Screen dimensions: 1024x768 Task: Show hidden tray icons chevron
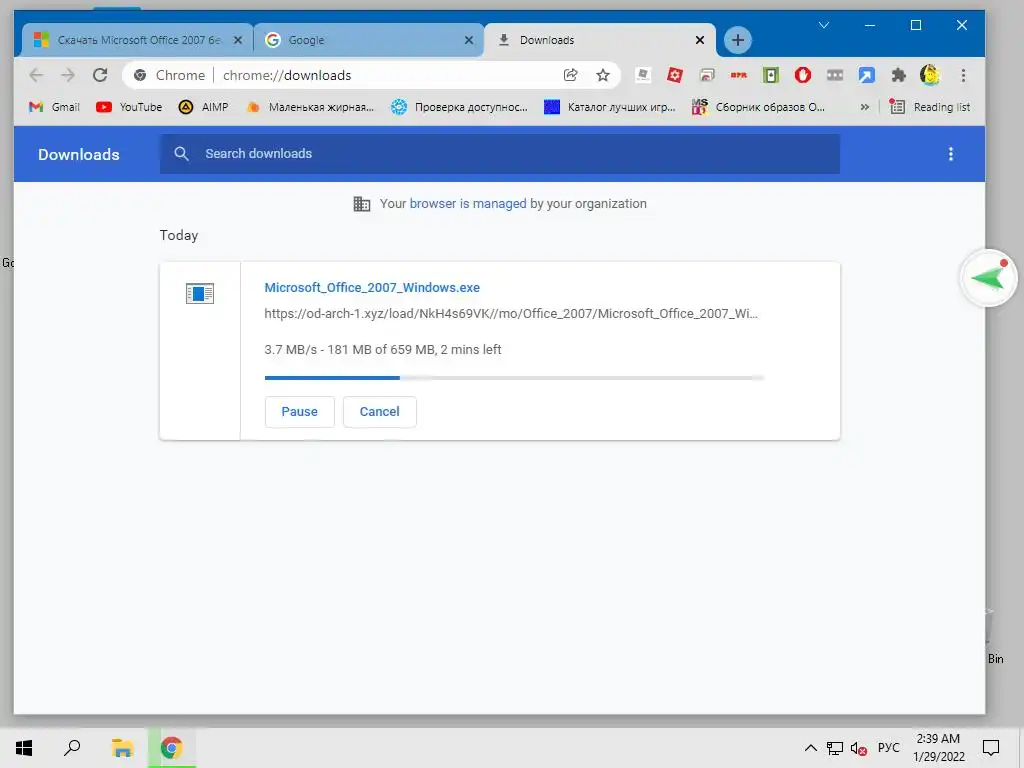point(810,748)
